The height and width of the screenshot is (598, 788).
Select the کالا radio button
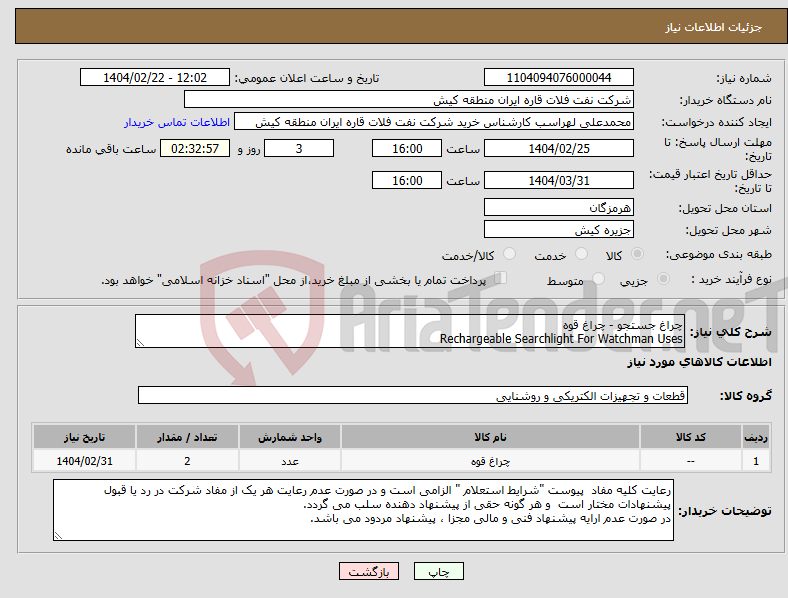coord(637,254)
